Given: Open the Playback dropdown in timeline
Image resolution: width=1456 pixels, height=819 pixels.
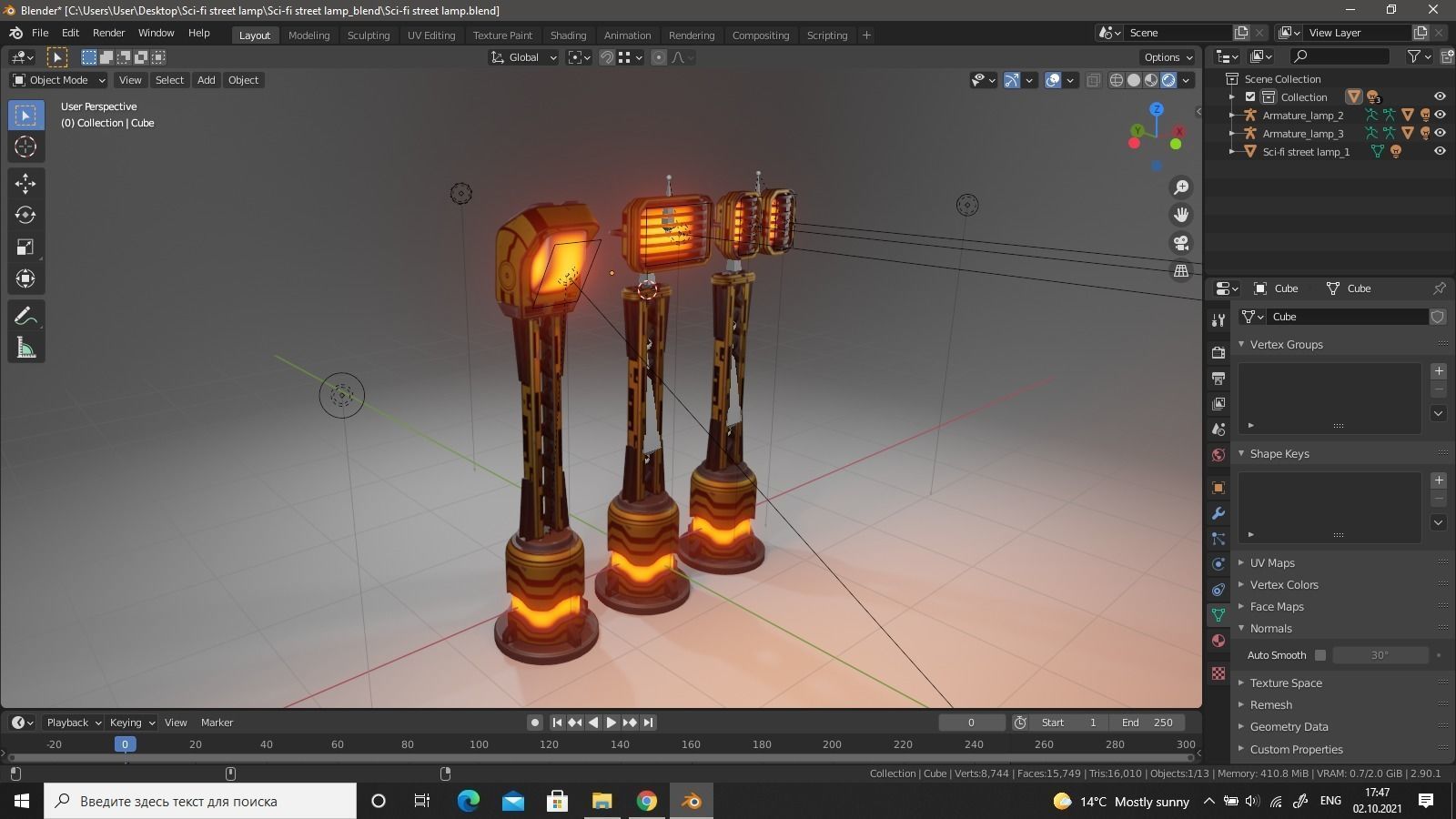Looking at the screenshot, I should click(74, 723).
